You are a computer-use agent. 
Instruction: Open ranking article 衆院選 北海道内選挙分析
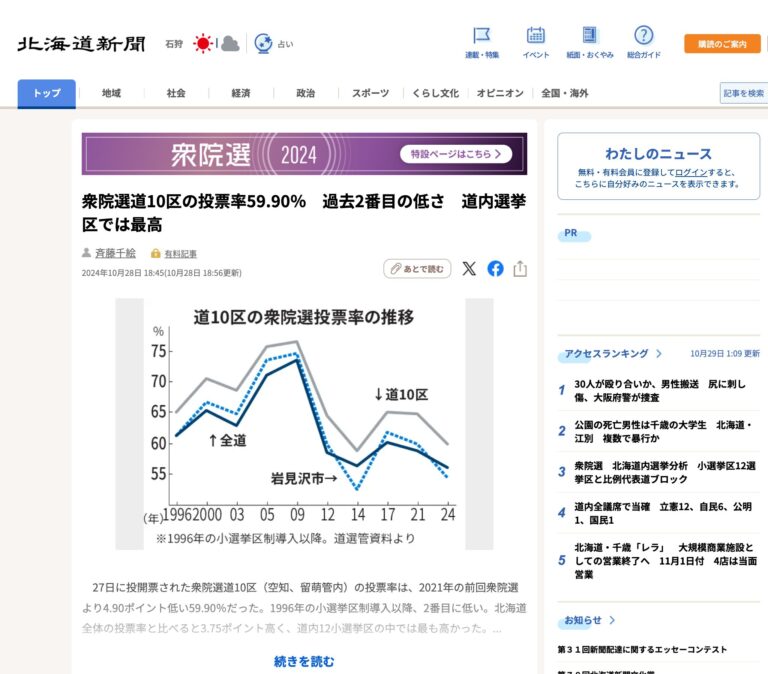(665, 472)
